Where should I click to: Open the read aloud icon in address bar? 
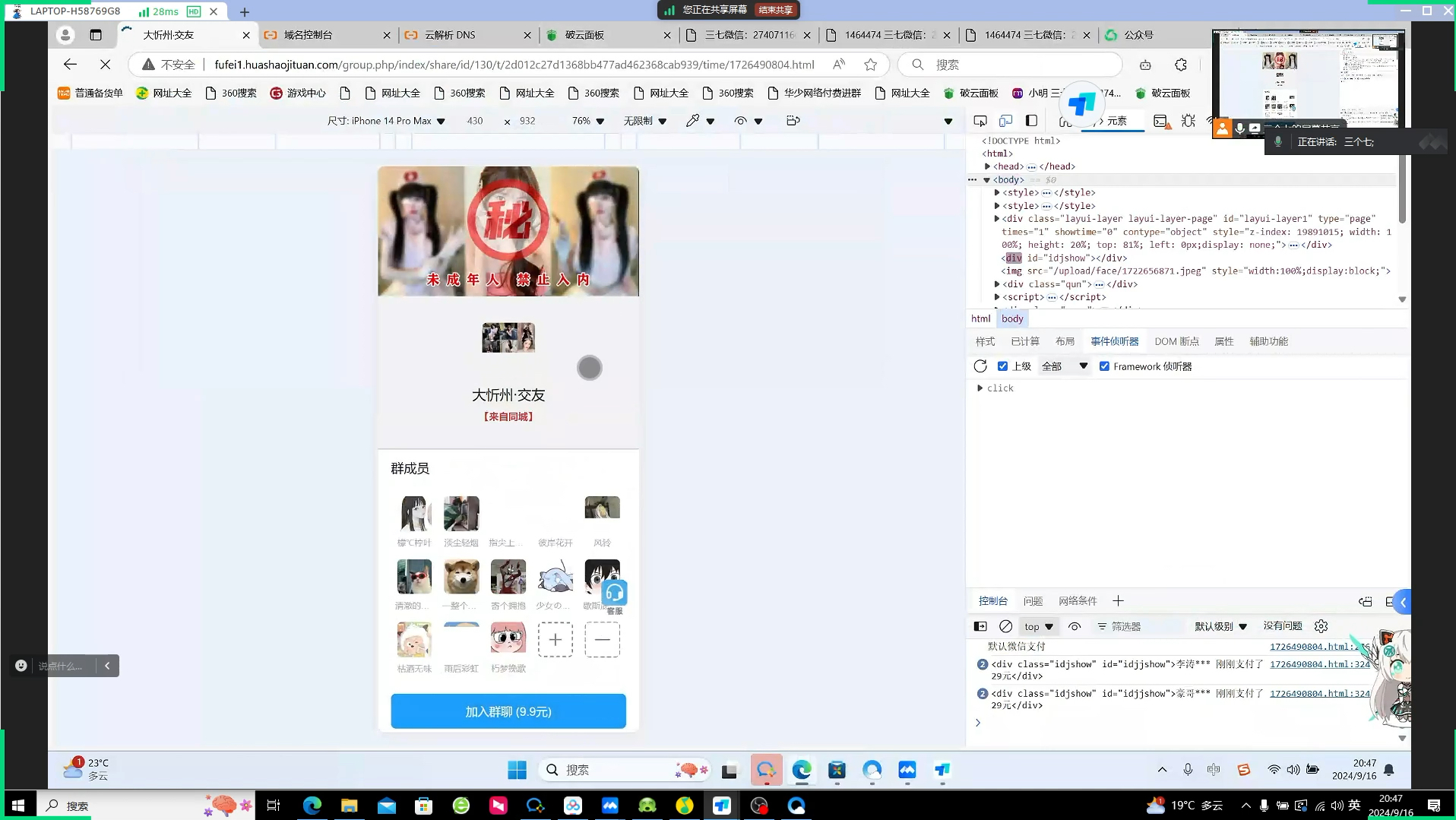(x=839, y=65)
